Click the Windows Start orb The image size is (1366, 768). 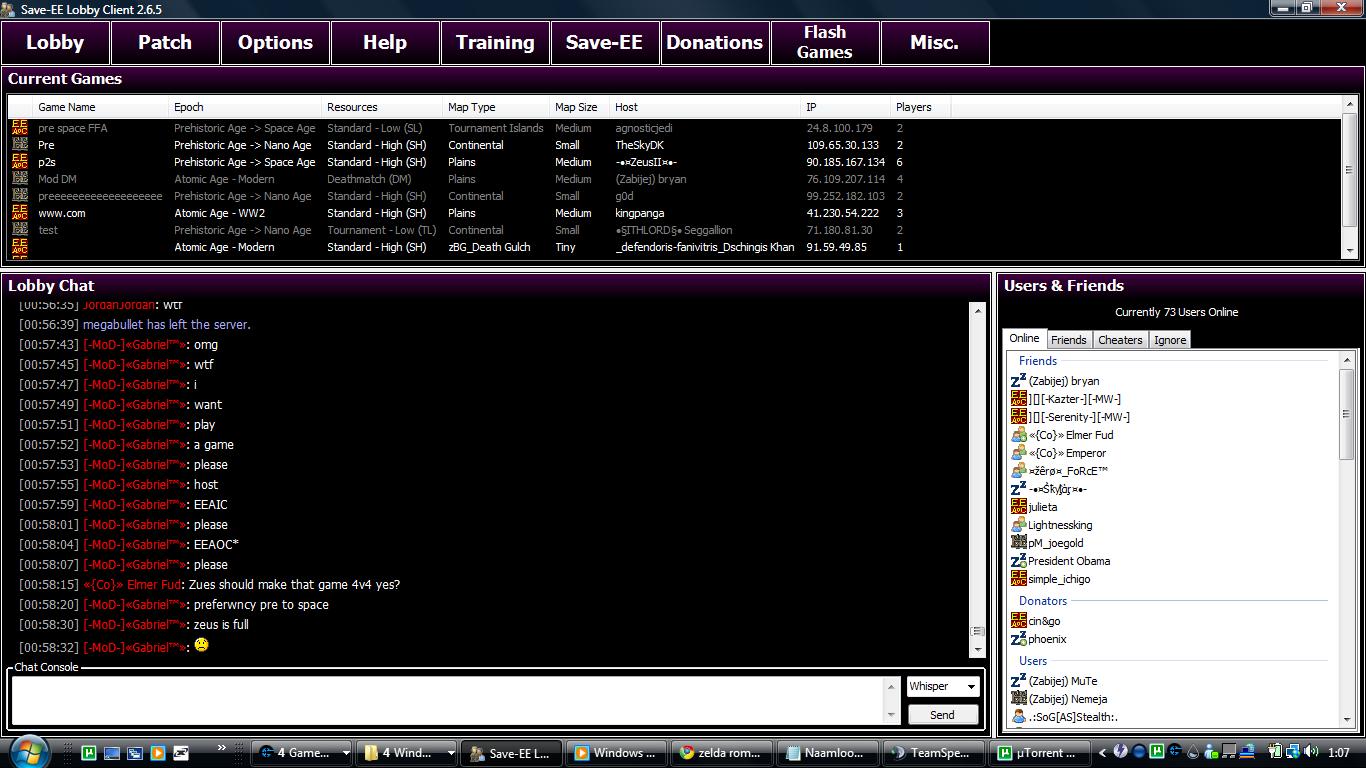click(28, 751)
